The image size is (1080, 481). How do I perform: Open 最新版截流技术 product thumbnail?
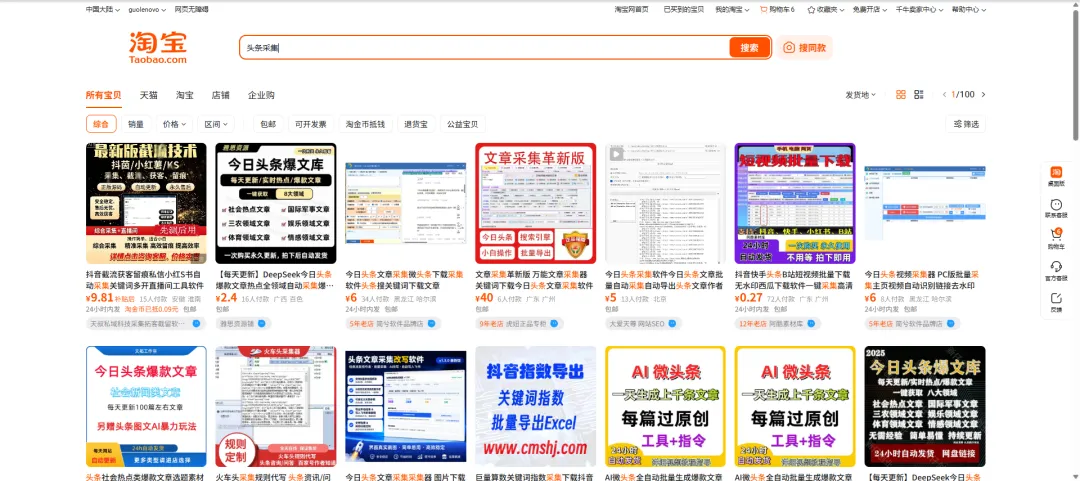(x=146, y=203)
